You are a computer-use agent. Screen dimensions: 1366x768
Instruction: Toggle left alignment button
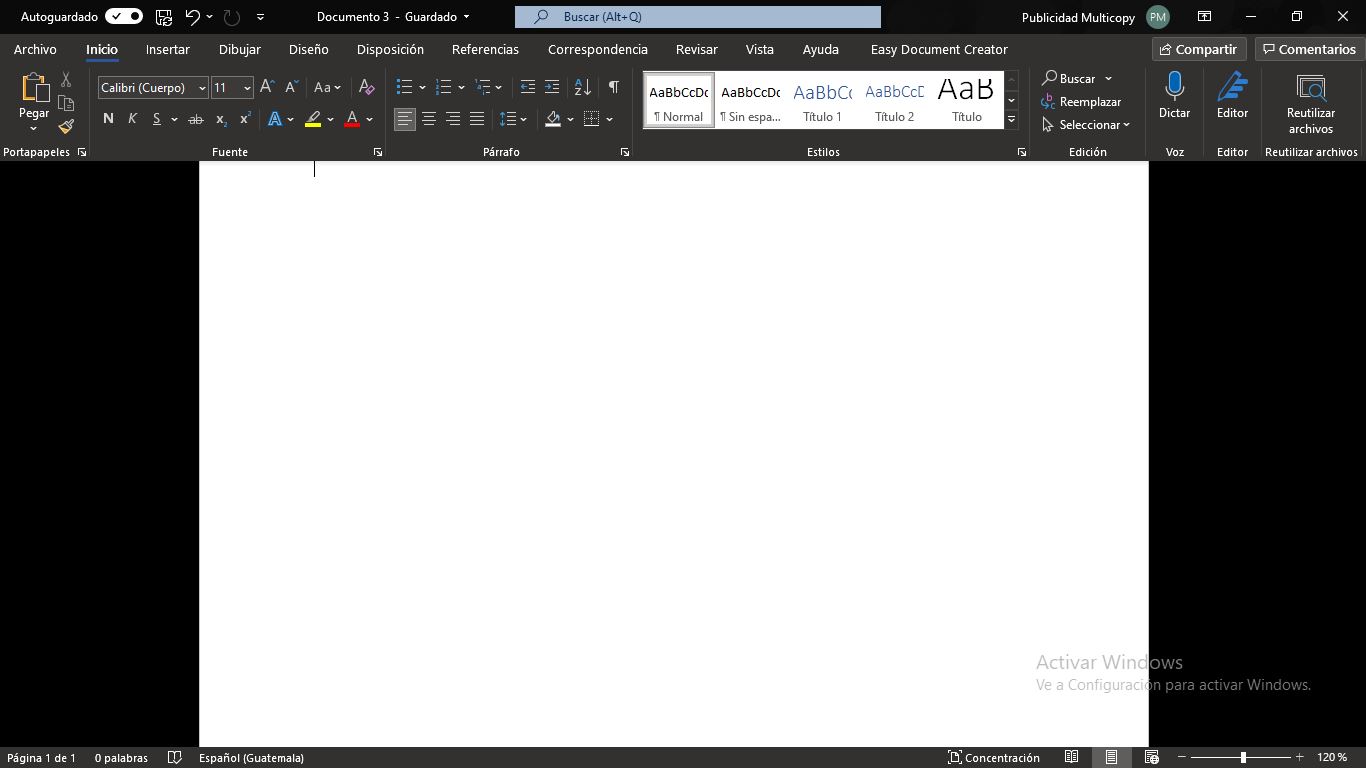coord(405,119)
